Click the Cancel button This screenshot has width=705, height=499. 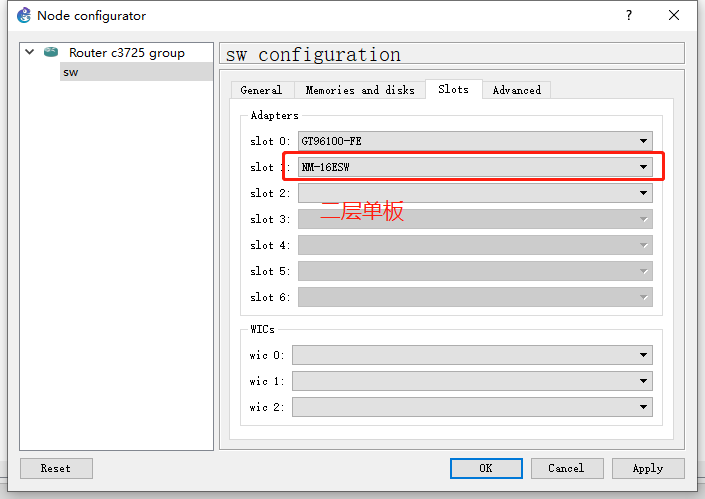click(x=565, y=468)
